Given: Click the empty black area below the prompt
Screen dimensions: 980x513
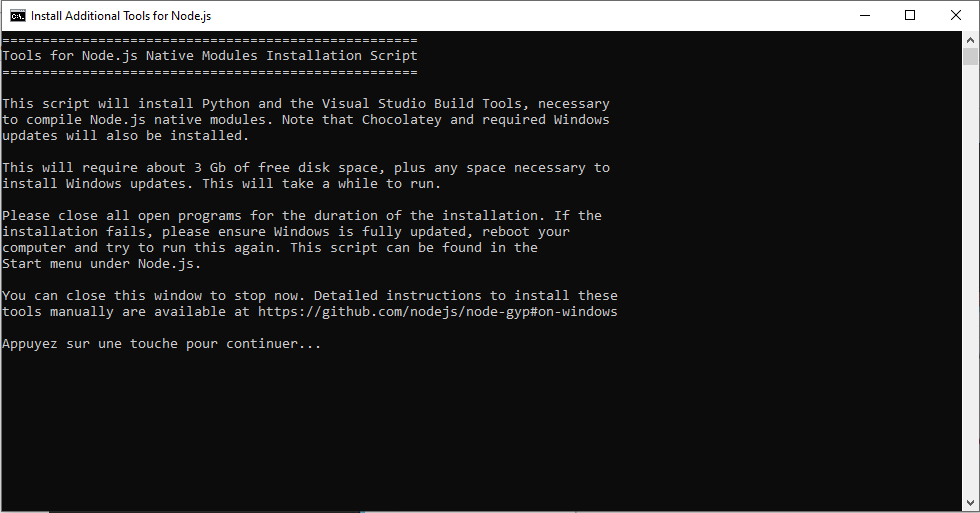Looking at the screenshot, I should coord(481,431).
